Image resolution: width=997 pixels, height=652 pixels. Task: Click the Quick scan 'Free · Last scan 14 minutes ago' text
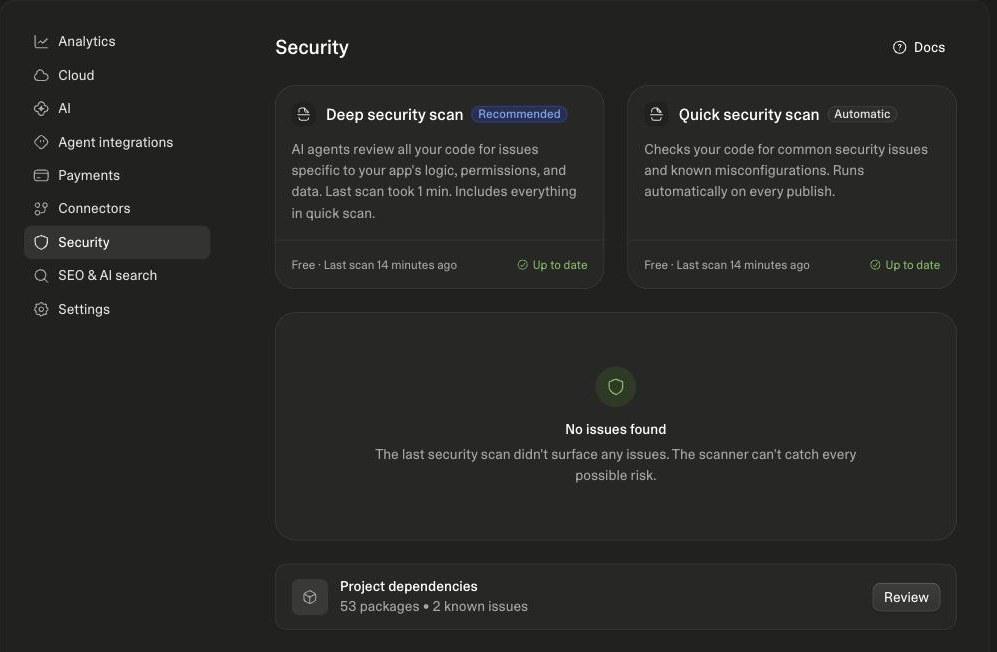727,265
